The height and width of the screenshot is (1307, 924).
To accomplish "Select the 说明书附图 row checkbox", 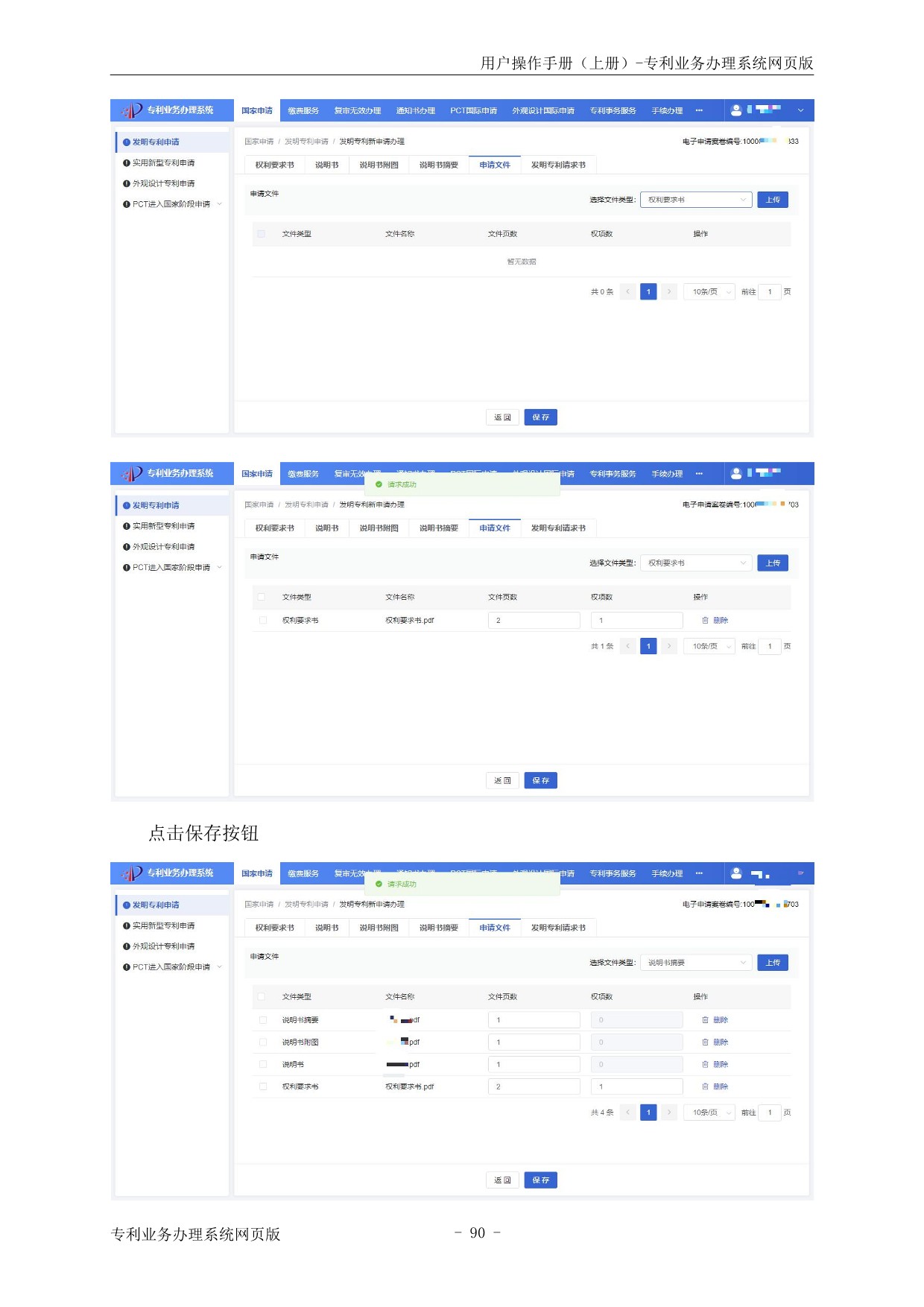I will (x=263, y=1042).
